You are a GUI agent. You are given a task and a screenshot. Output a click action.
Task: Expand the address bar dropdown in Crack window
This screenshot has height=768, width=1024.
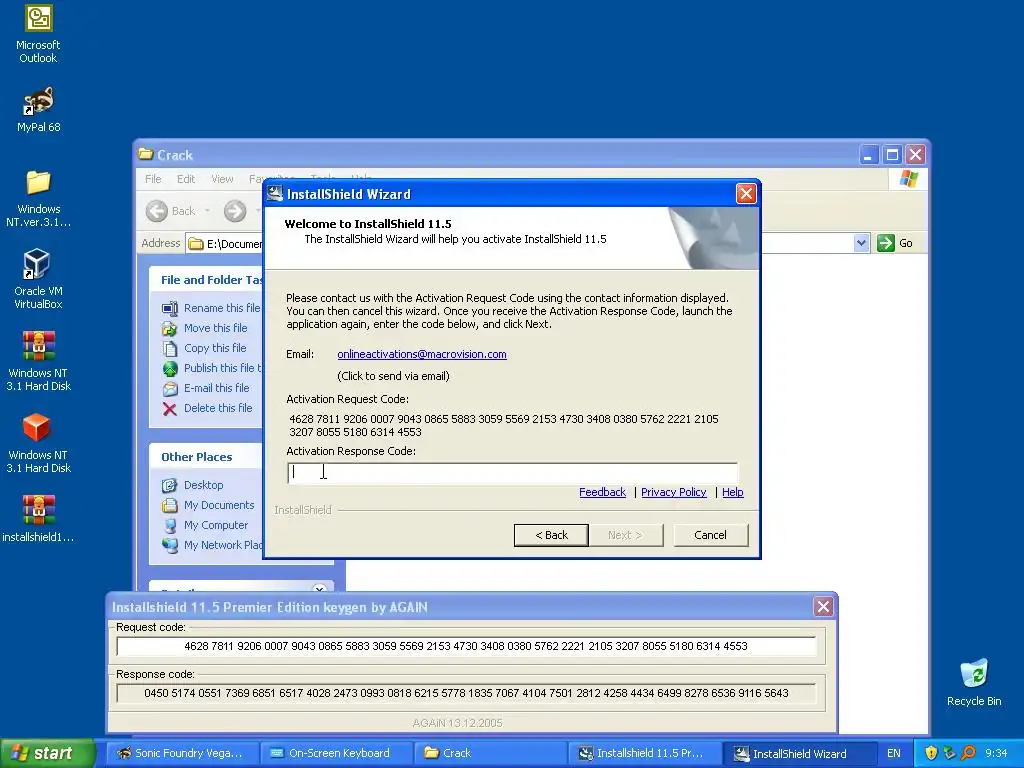[x=861, y=243]
